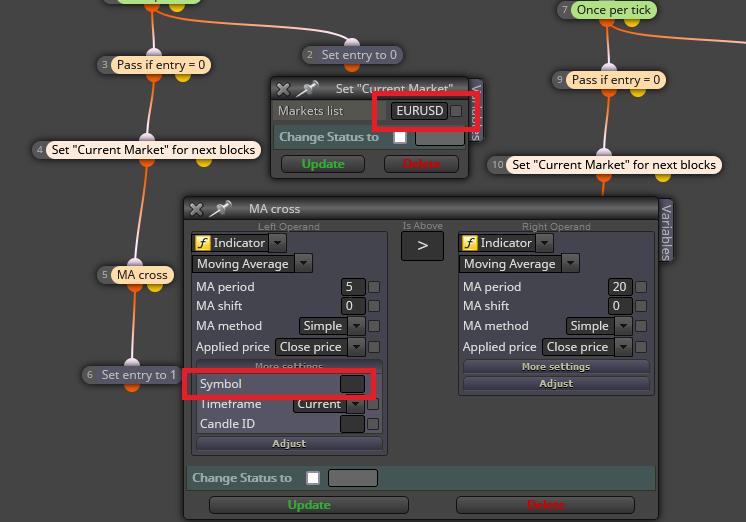746x522 pixels.
Task: Click Update in MA cross panel
Action: click(309, 505)
